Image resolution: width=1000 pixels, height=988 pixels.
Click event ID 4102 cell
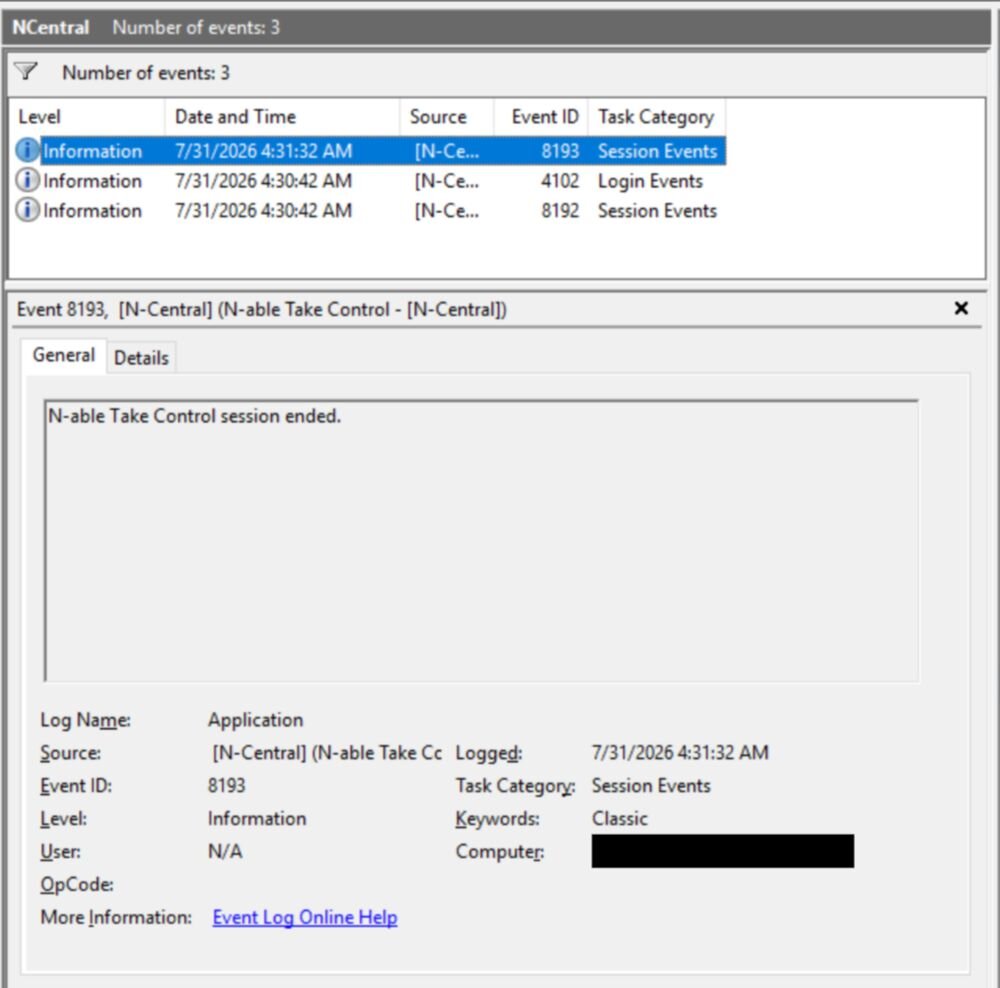560,181
